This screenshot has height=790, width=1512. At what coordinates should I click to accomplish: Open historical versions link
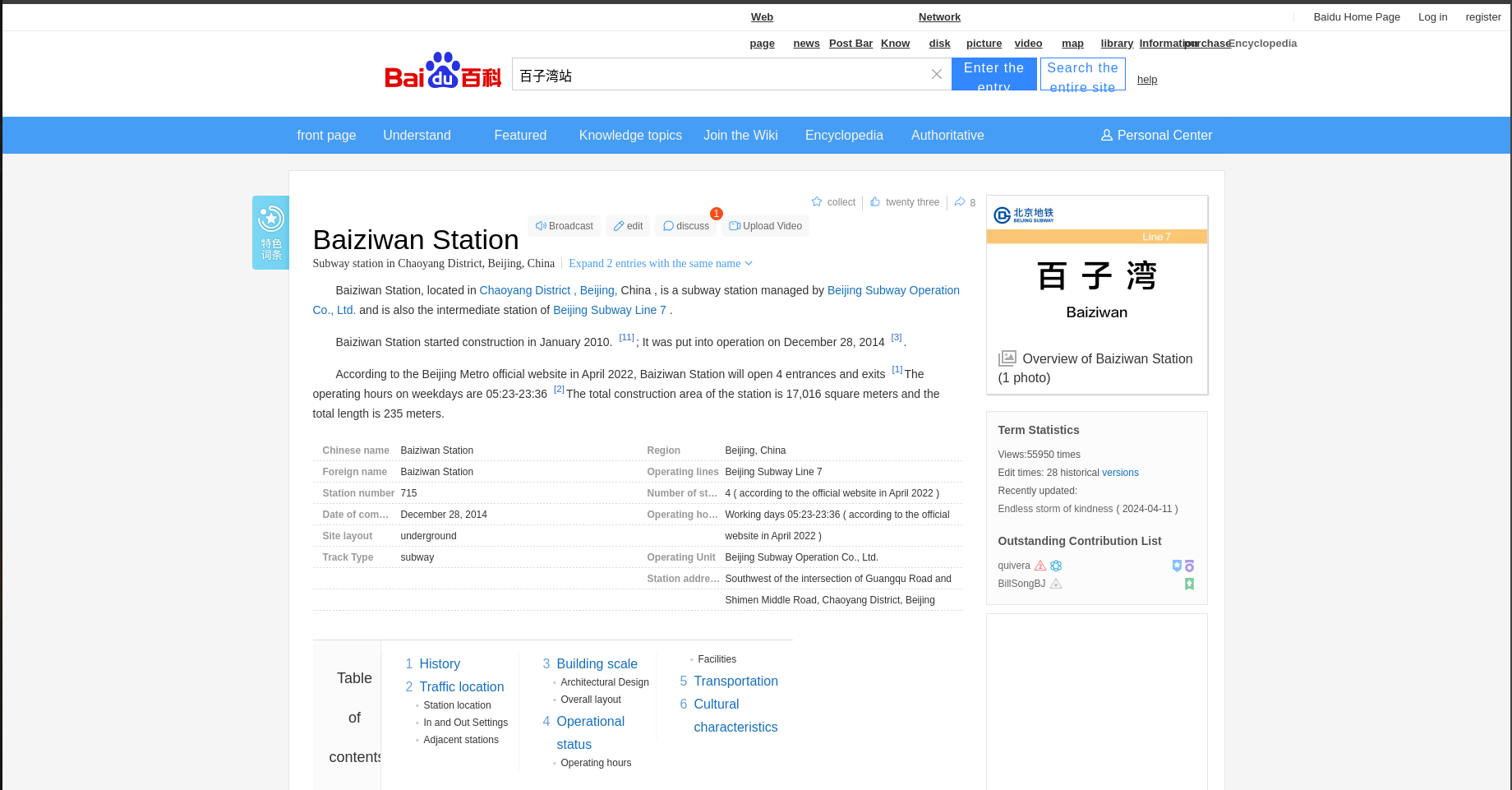point(1120,473)
